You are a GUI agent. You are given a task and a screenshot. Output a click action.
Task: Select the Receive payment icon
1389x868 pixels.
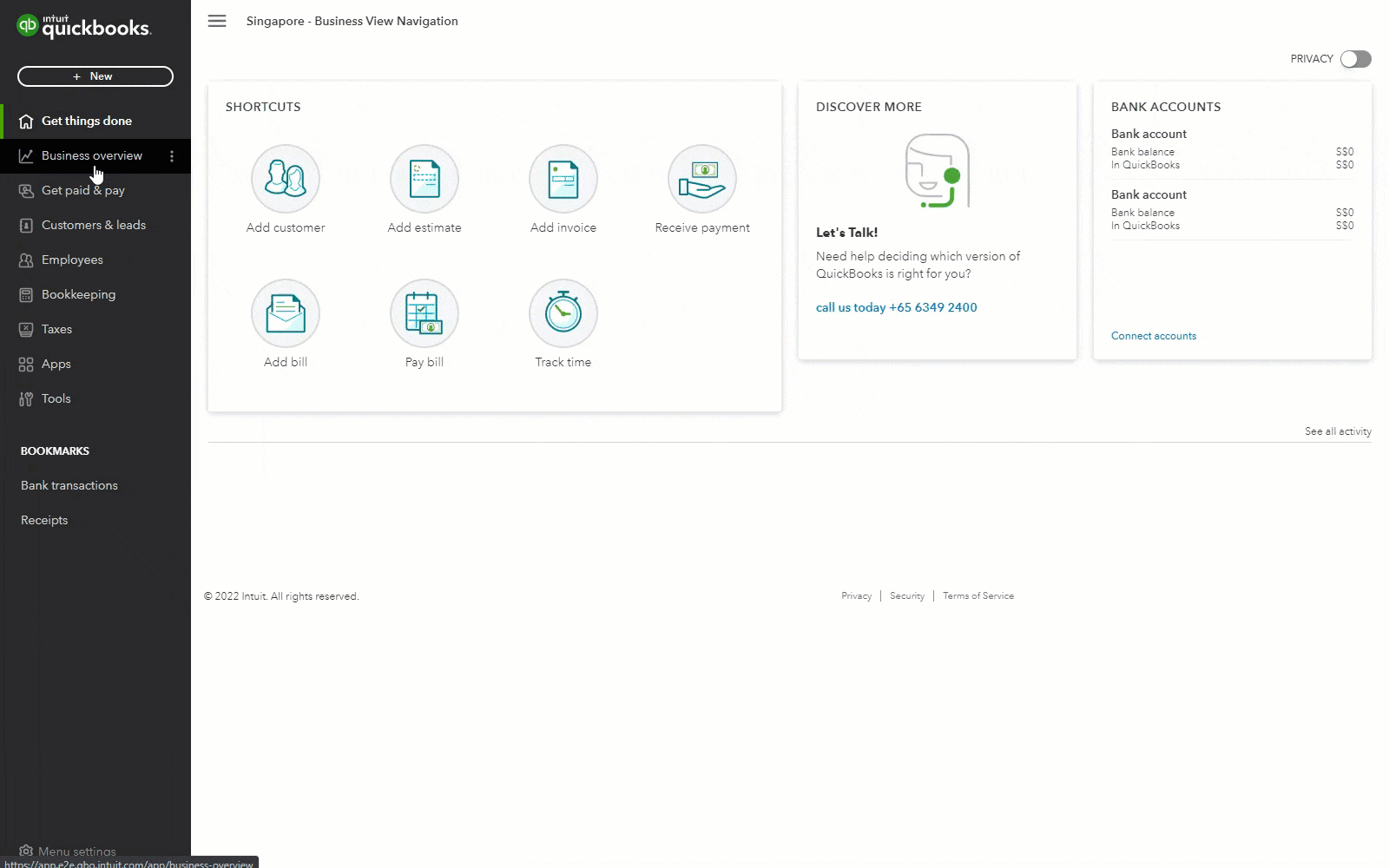(x=701, y=179)
